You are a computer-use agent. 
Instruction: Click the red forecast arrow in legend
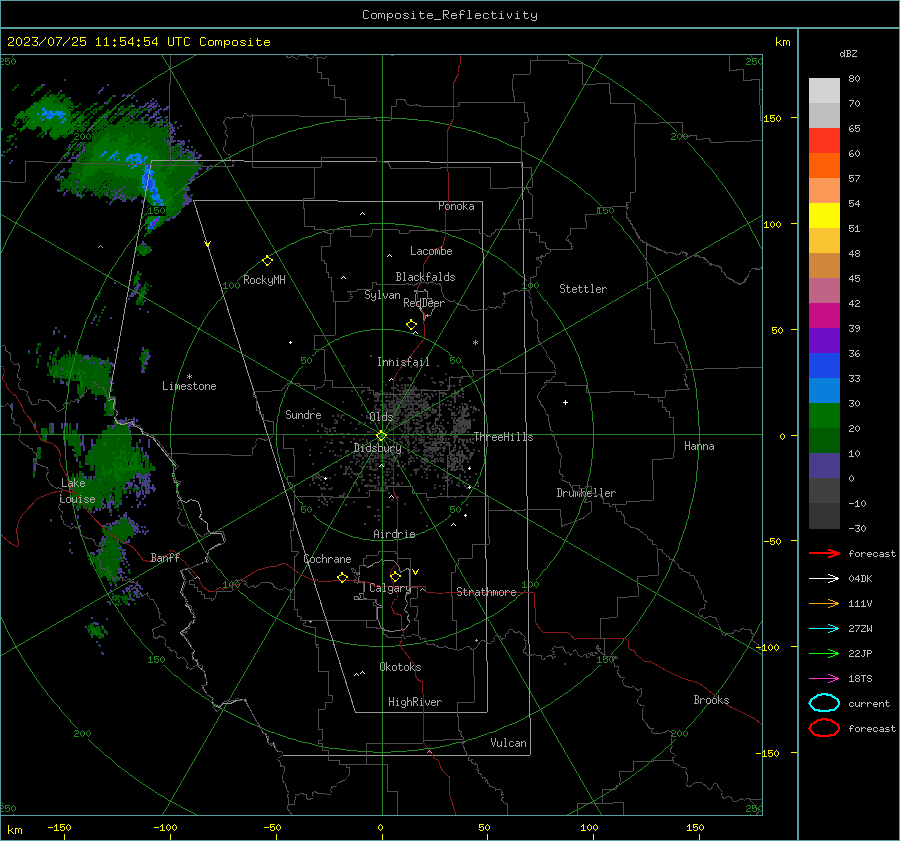click(824, 553)
